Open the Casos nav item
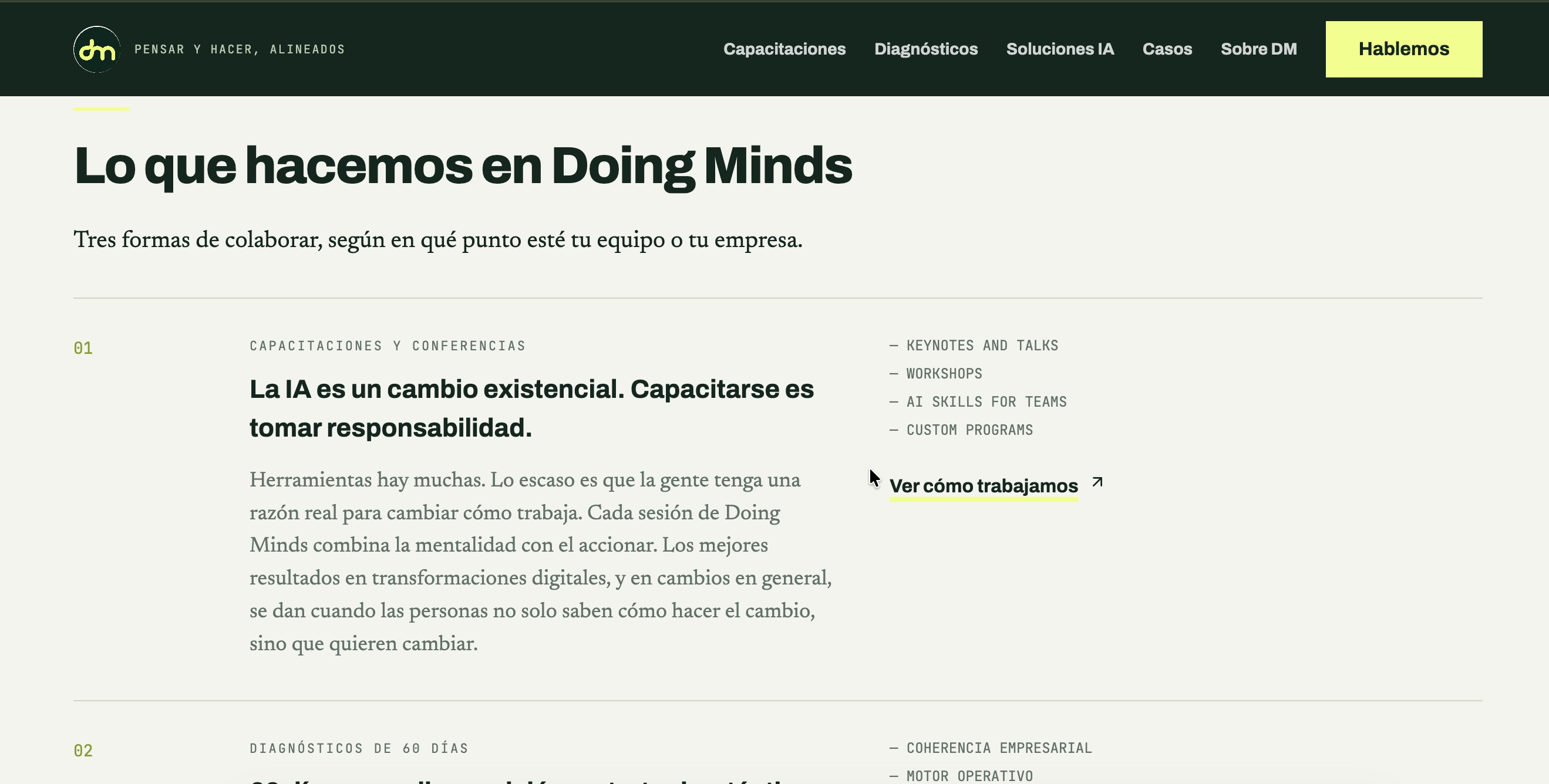This screenshot has width=1549, height=784. click(x=1167, y=49)
